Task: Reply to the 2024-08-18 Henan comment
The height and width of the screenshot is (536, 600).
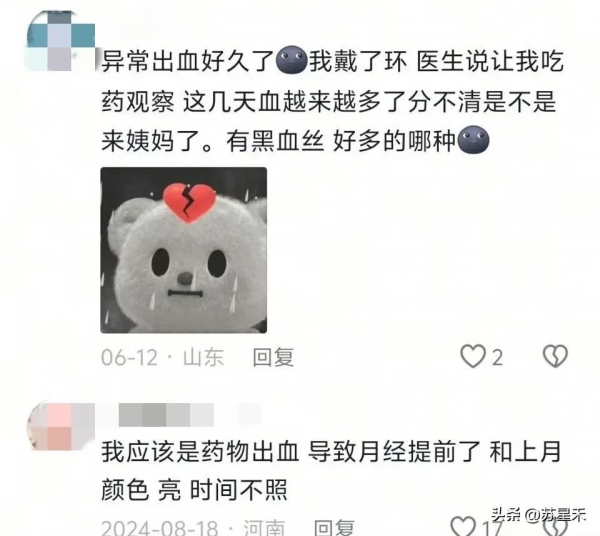Action: (334, 528)
